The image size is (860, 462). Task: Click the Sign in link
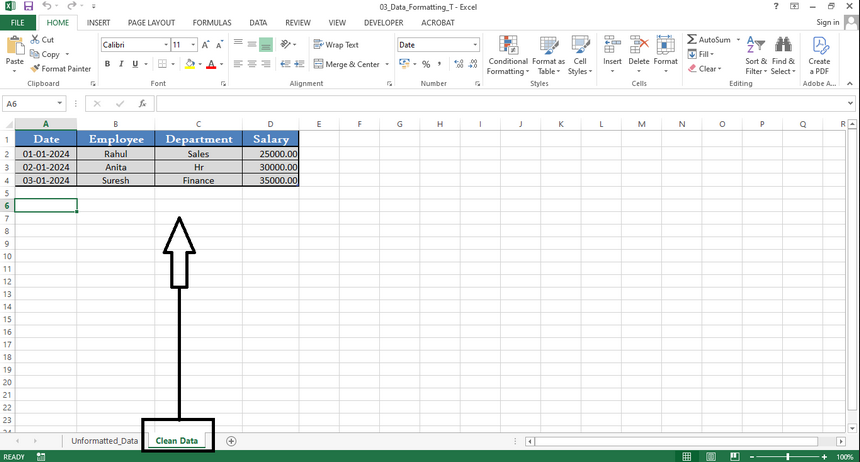(826, 21)
